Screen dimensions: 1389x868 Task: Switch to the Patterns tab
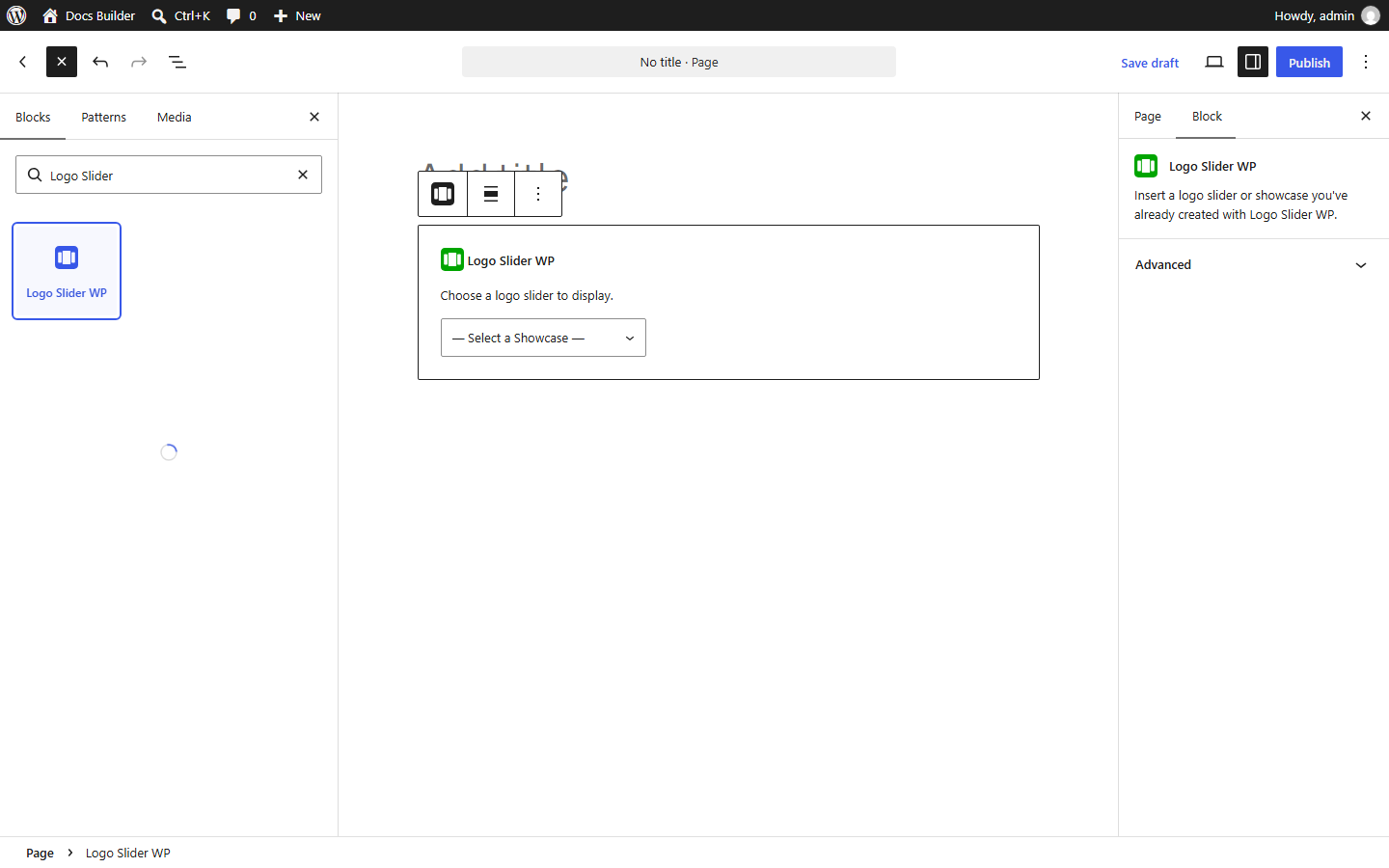[104, 117]
